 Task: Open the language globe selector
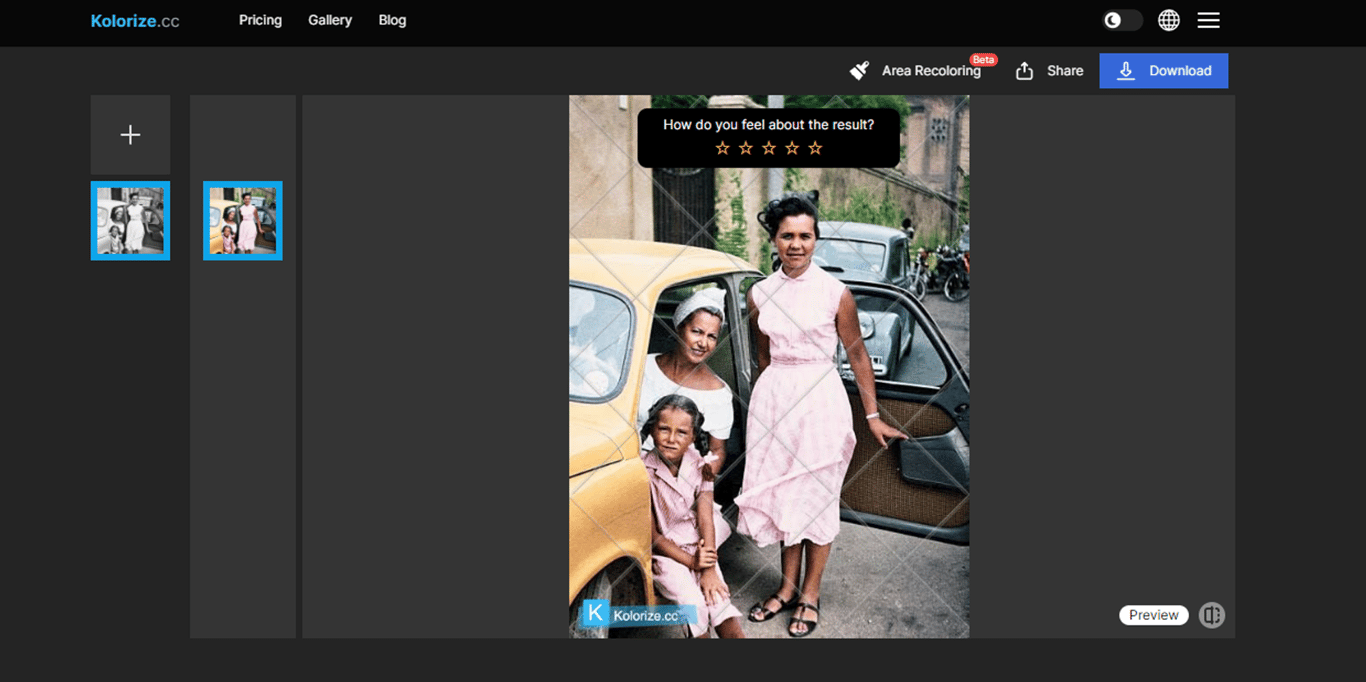(1168, 20)
